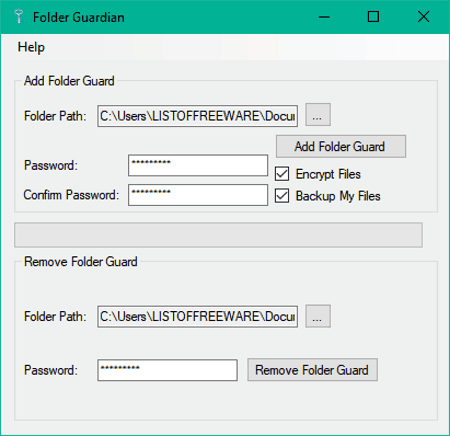Minimize the Folder Guardian window

(324, 17)
